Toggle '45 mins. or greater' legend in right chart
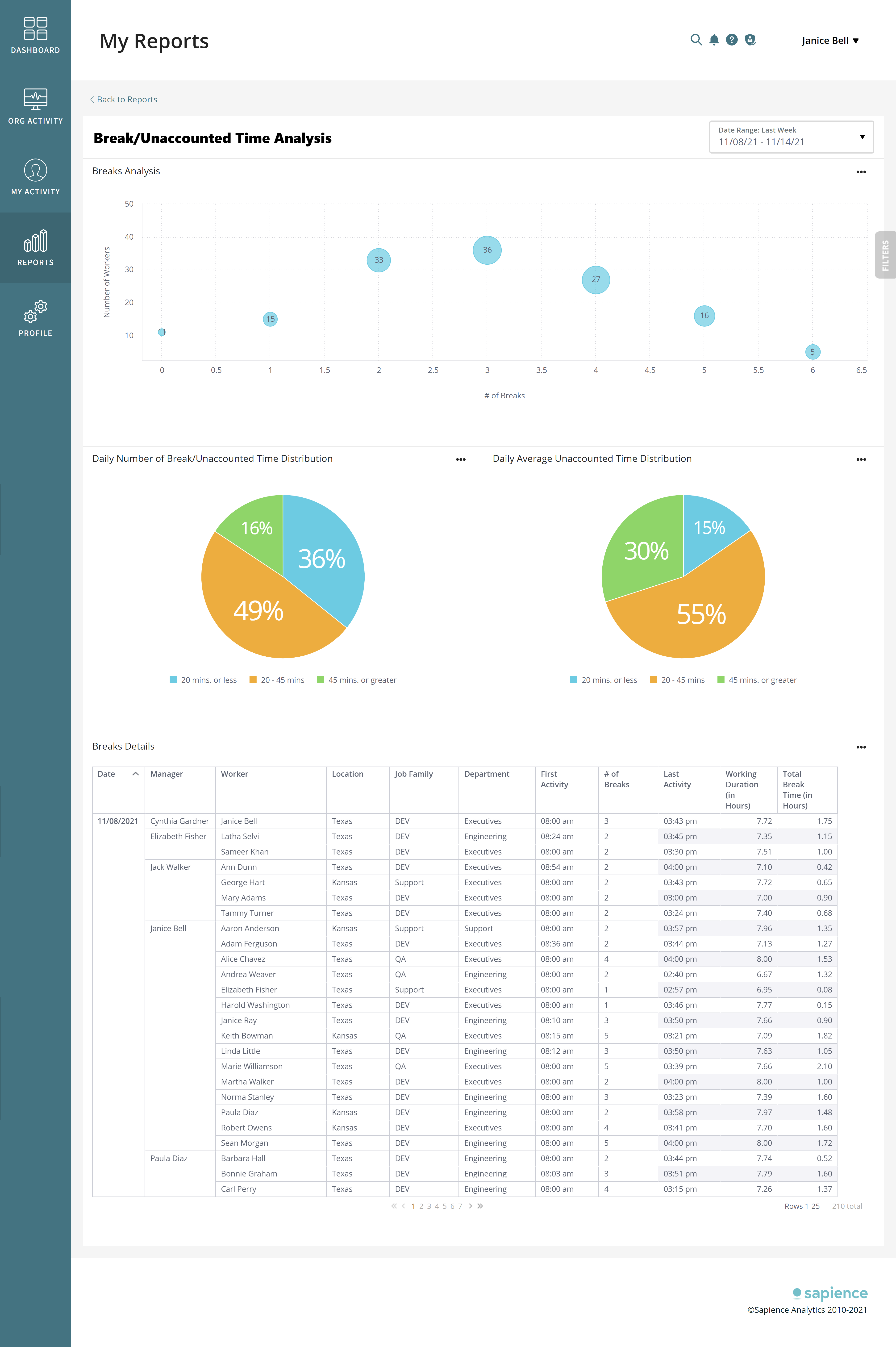This screenshot has height=1347, width=896. (x=757, y=680)
